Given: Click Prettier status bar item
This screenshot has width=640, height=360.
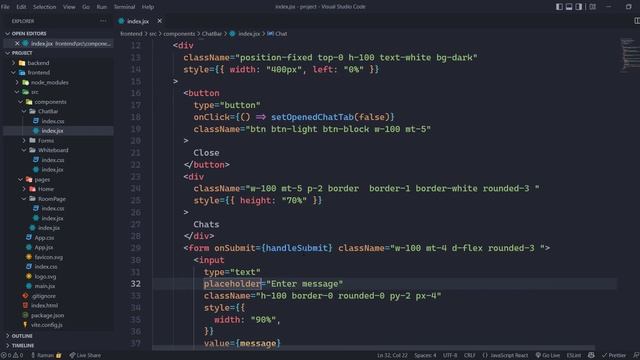Looking at the screenshot, I should tap(613, 356).
